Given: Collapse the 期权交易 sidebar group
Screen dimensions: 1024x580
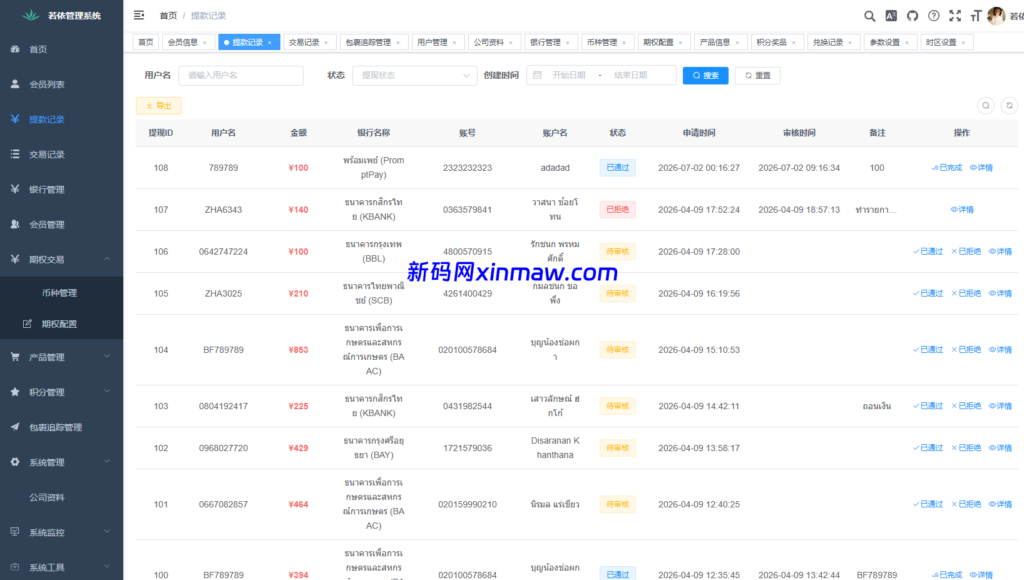Looking at the screenshot, I should tap(61, 259).
